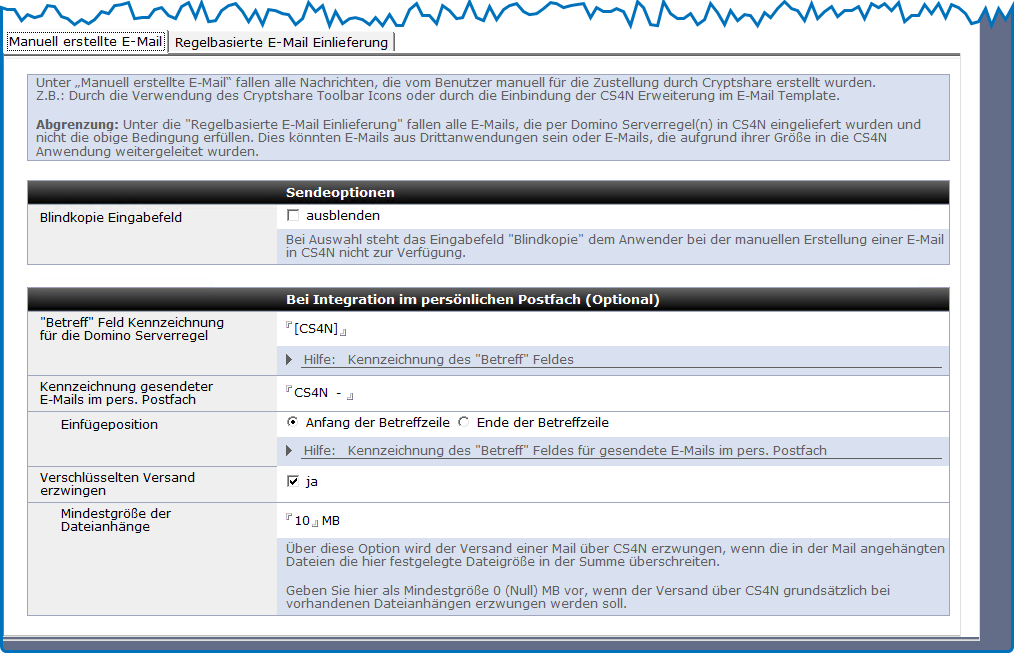Screen dimensions: 1014x653
Task: Click the Mindestgröße der Dateianhänge label
Action: coord(115,520)
